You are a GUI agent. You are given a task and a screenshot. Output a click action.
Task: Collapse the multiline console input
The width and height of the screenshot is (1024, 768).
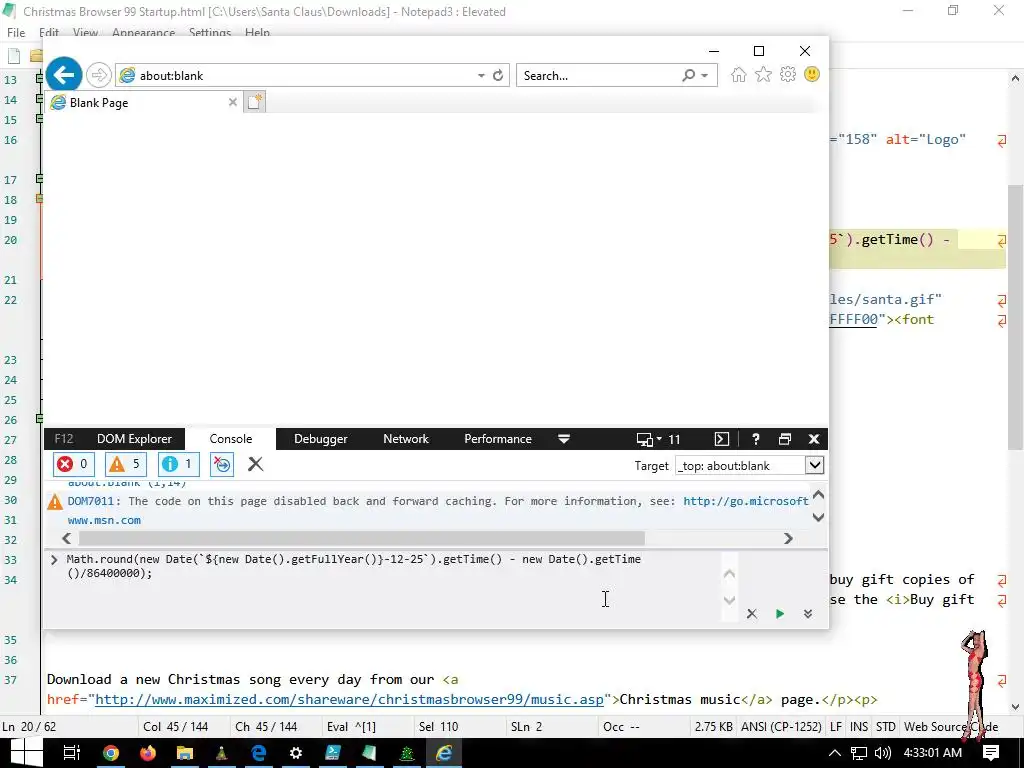(808, 614)
